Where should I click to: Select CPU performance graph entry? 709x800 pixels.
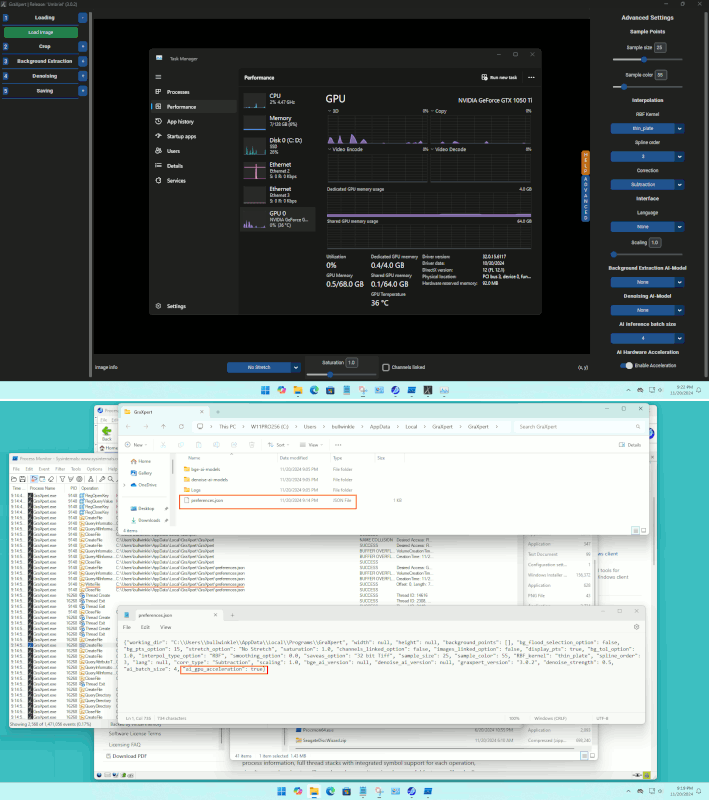pos(277,101)
